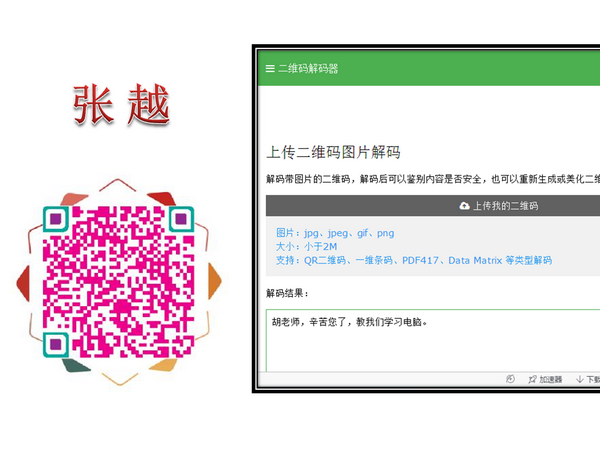Click the cloud upload icon

coord(464,206)
